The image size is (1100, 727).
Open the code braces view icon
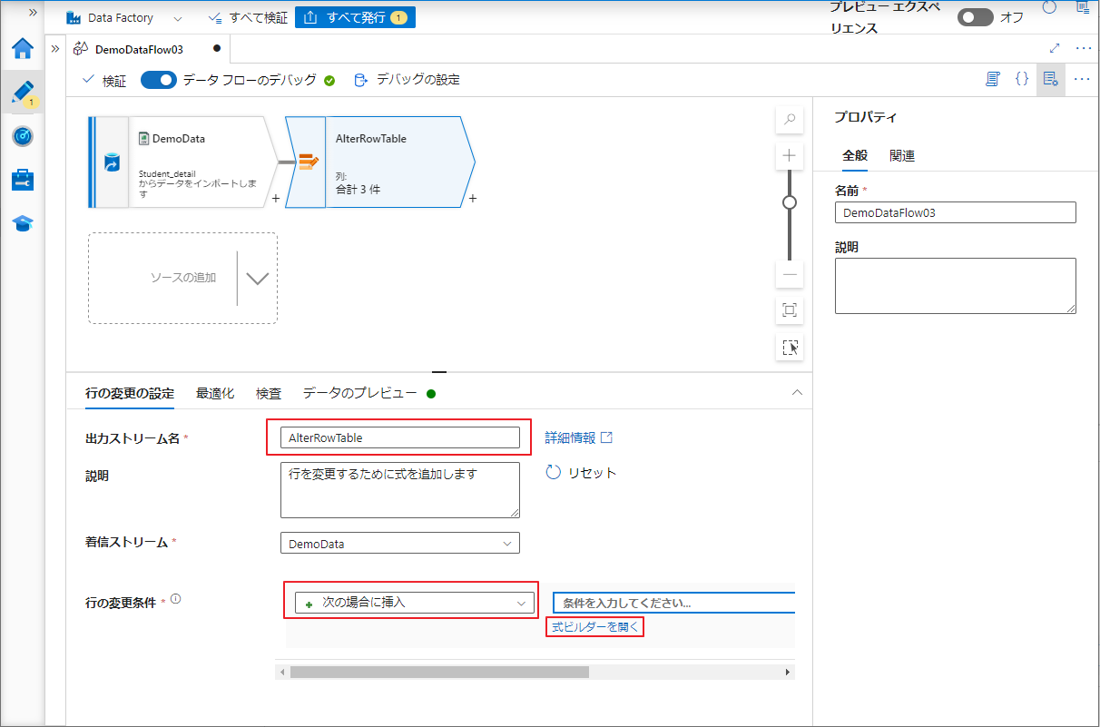coord(1022,79)
